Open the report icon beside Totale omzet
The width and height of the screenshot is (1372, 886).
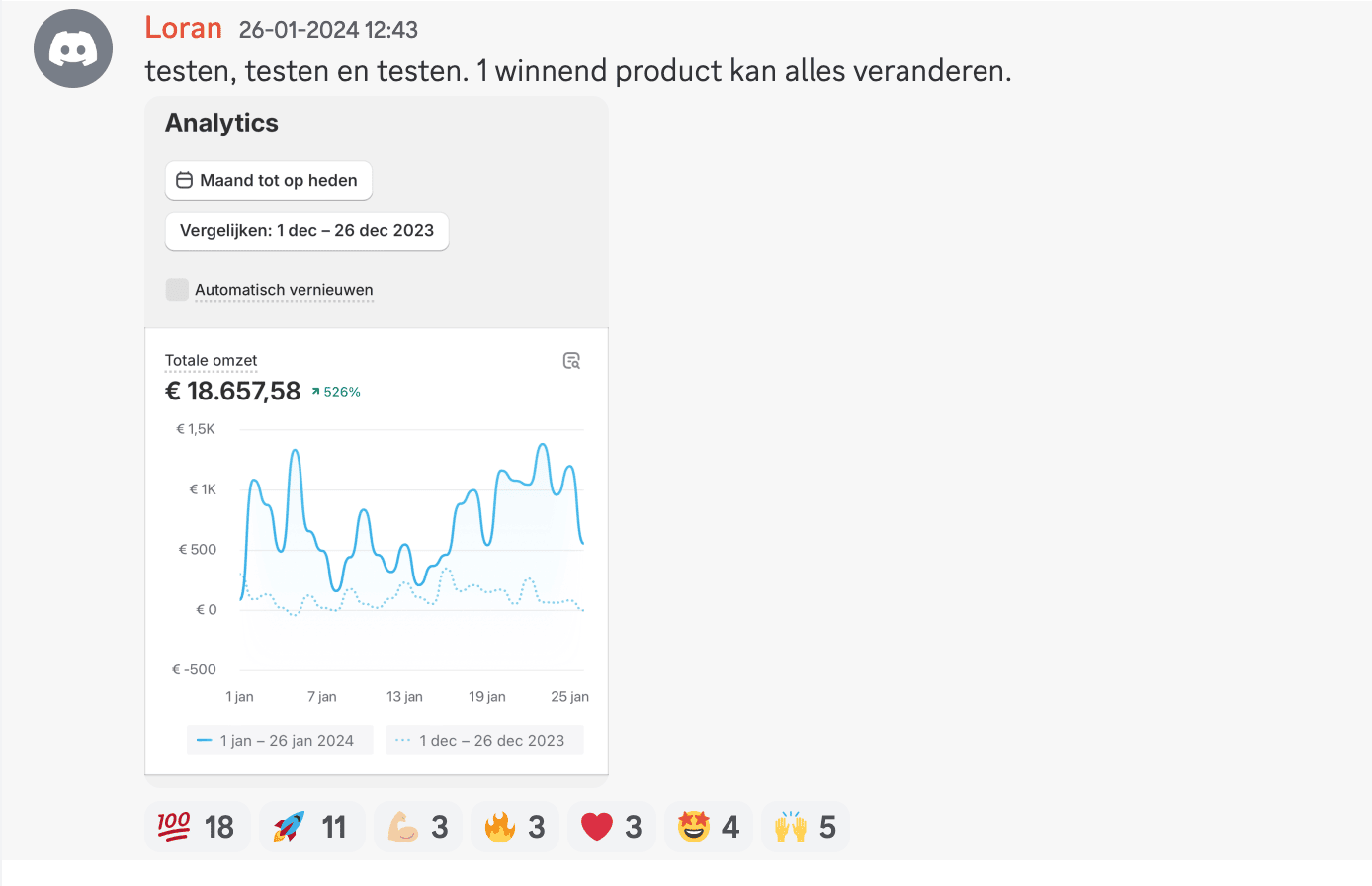[571, 361]
